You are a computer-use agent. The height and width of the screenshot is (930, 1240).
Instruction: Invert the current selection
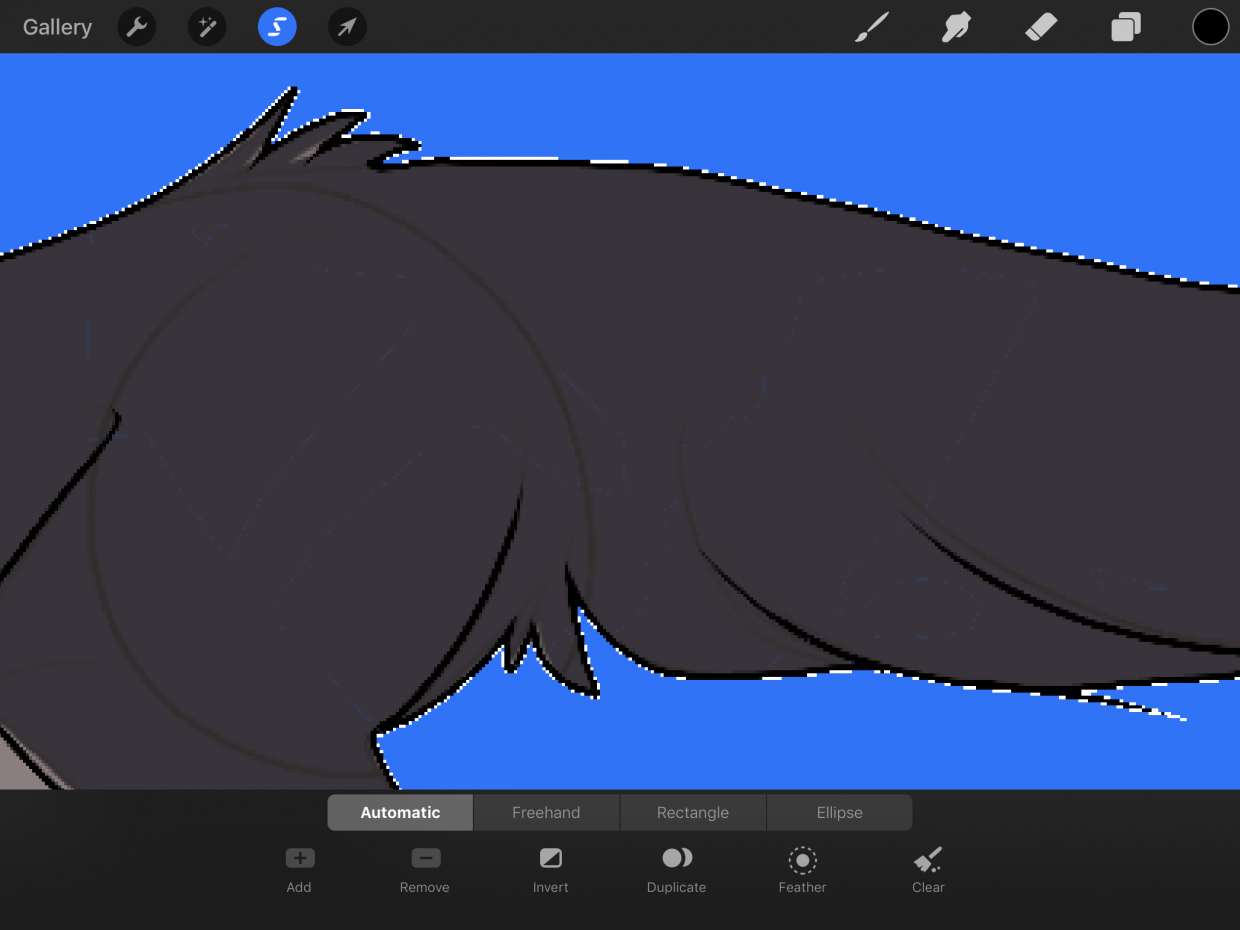(x=551, y=870)
